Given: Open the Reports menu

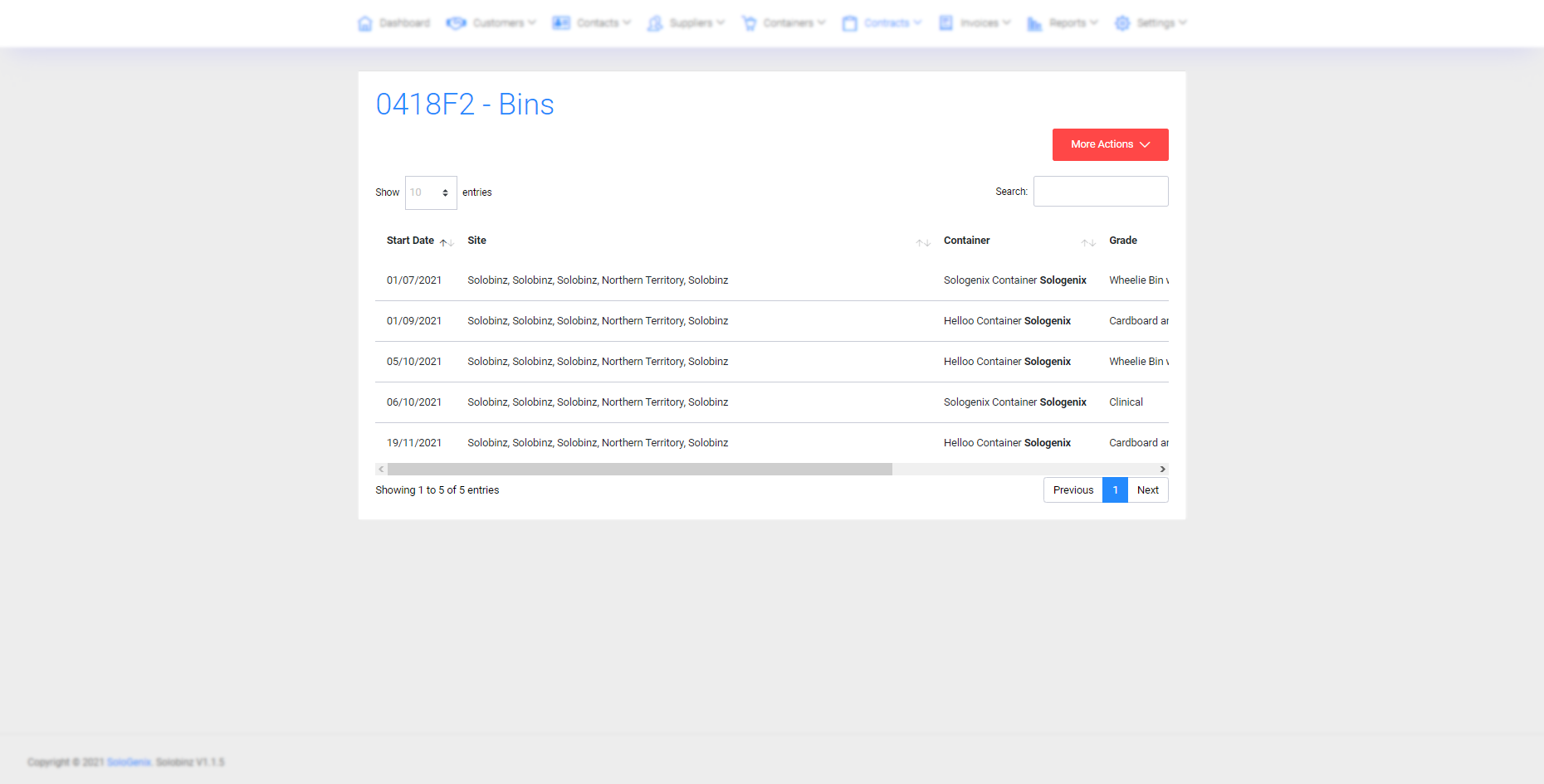Looking at the screenshot, I should click(x=1068, y=23).
